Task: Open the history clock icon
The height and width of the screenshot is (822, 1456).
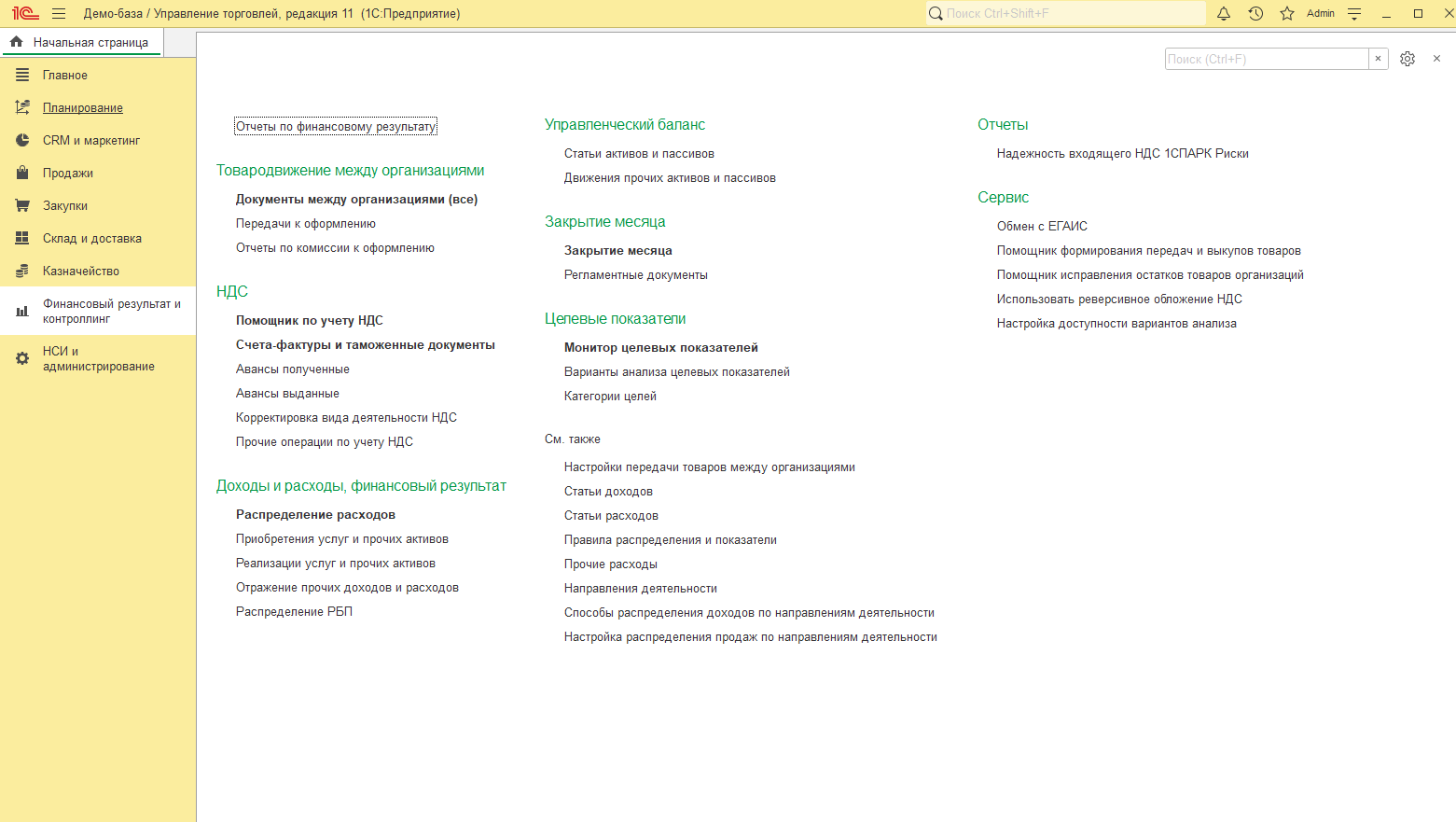Action: (1255, 13)
